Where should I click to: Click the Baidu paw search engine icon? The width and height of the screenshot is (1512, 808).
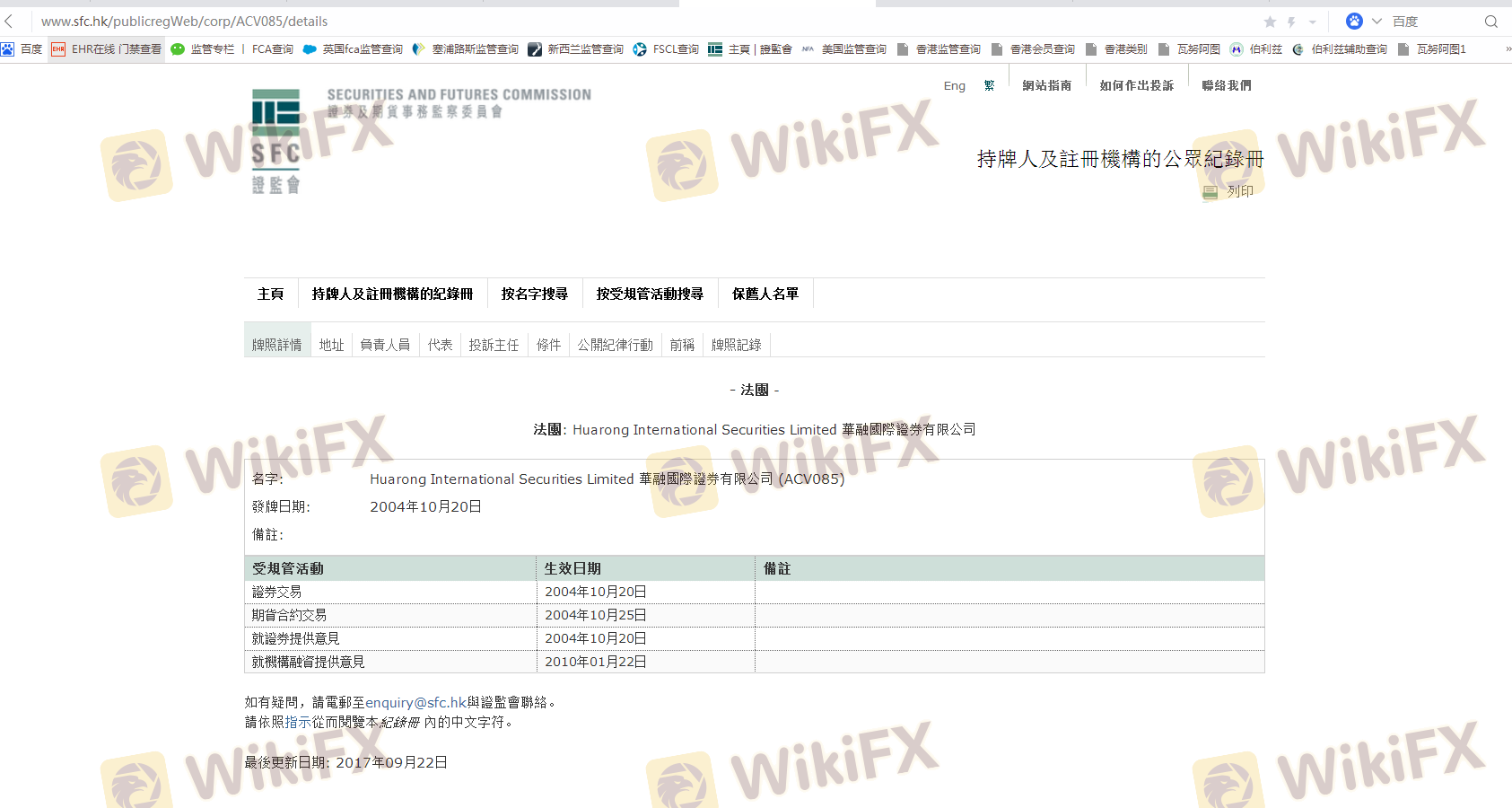point(1354,21)
